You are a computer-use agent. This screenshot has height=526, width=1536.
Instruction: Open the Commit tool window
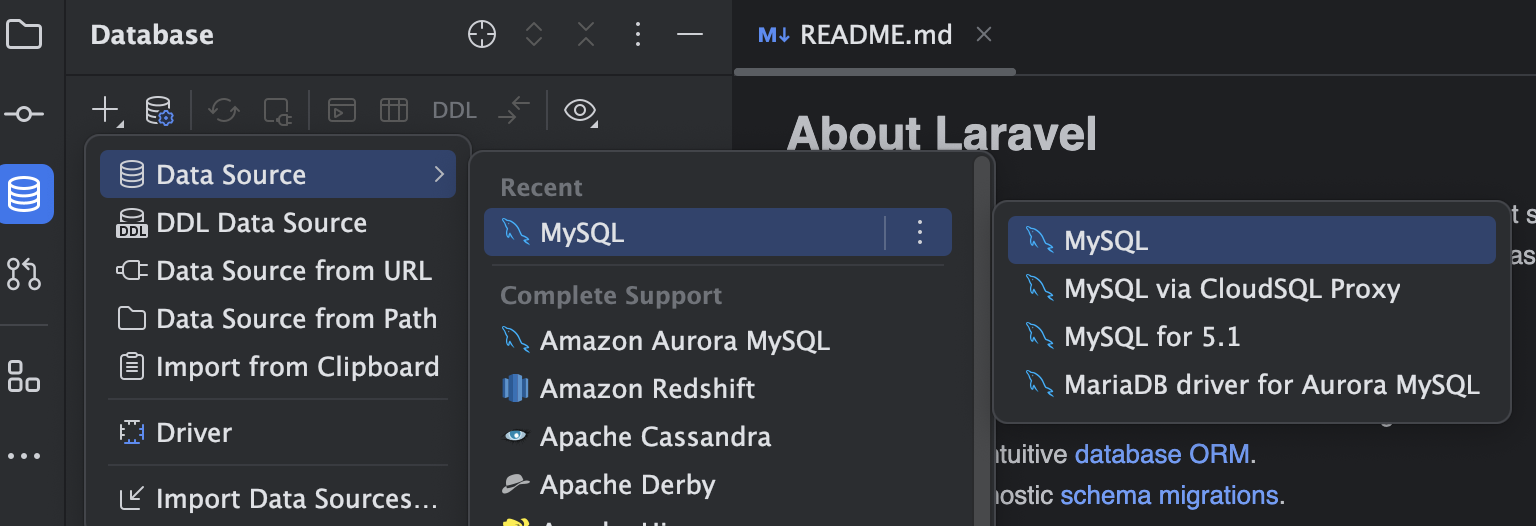(x=24, y=114)
